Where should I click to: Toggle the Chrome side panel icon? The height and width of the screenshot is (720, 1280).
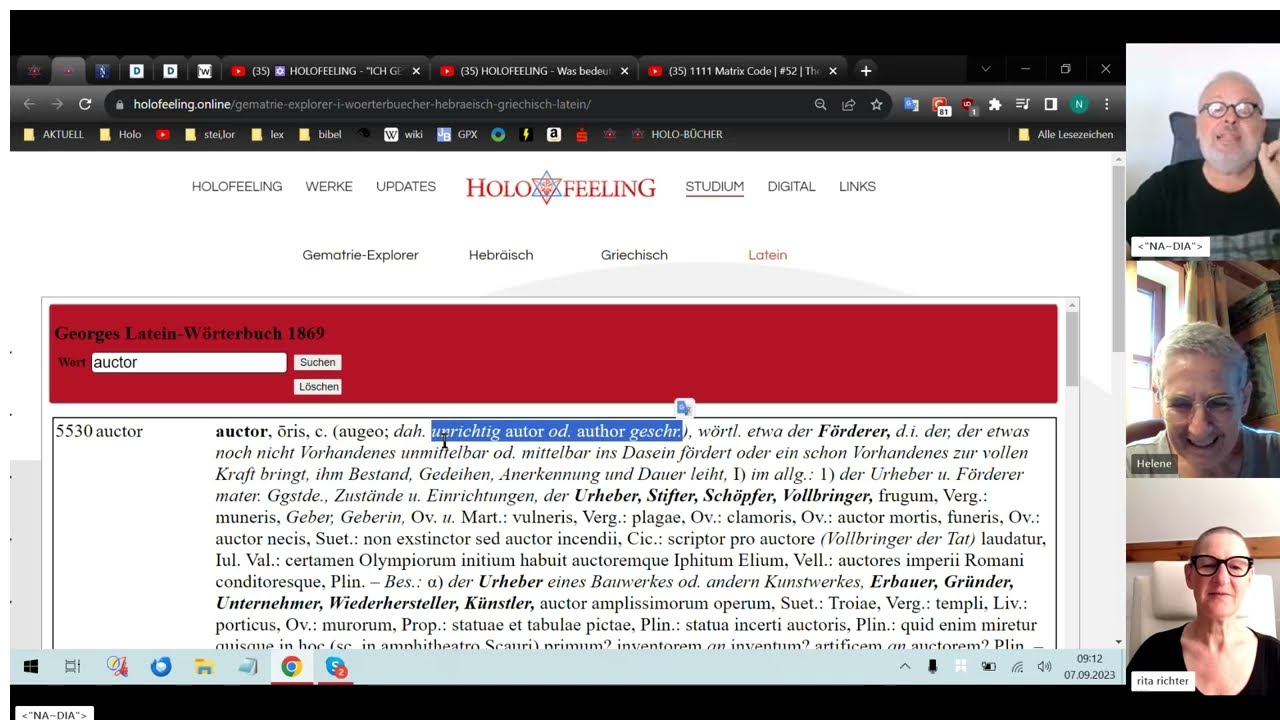pos(1050,104)
